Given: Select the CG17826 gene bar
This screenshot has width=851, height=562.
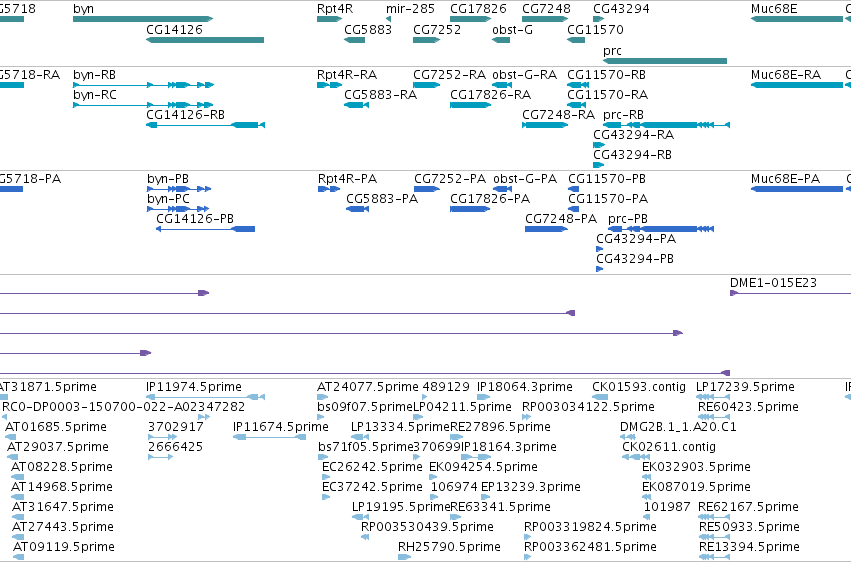Looking at the screenshot, I should tap(471, 19).
